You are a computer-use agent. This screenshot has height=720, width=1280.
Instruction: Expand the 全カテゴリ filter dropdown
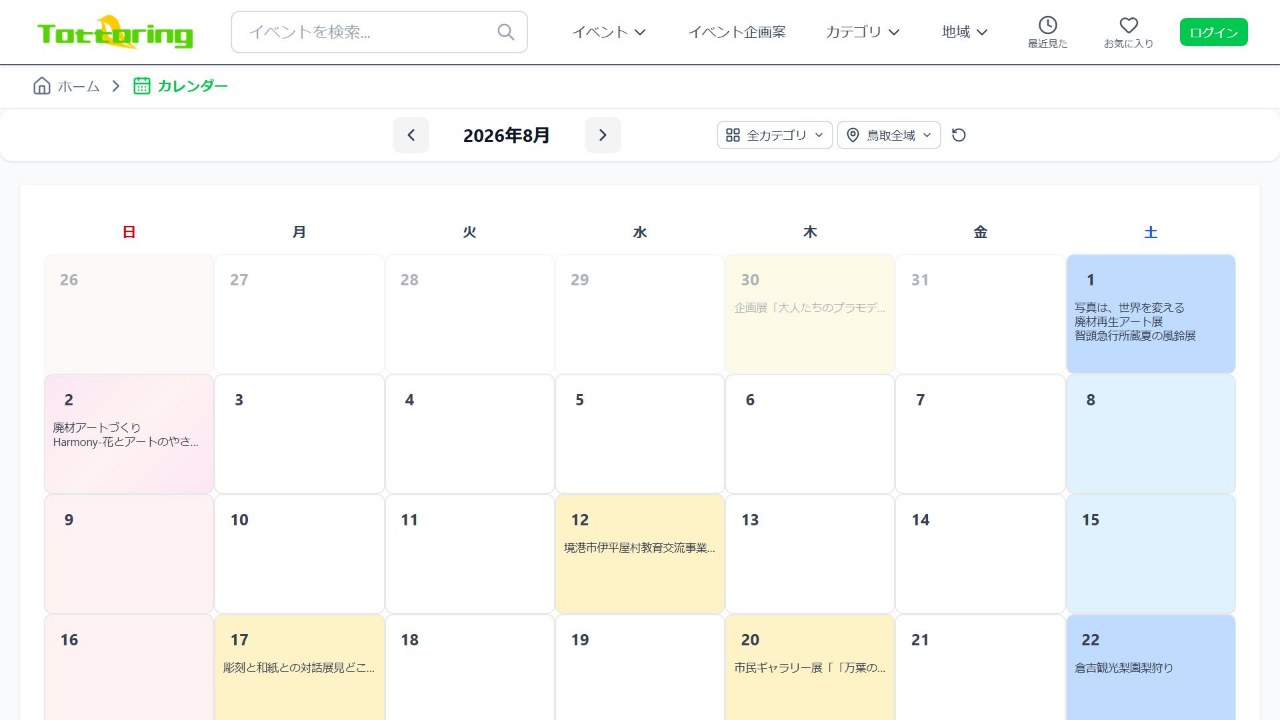click(775, 135)
